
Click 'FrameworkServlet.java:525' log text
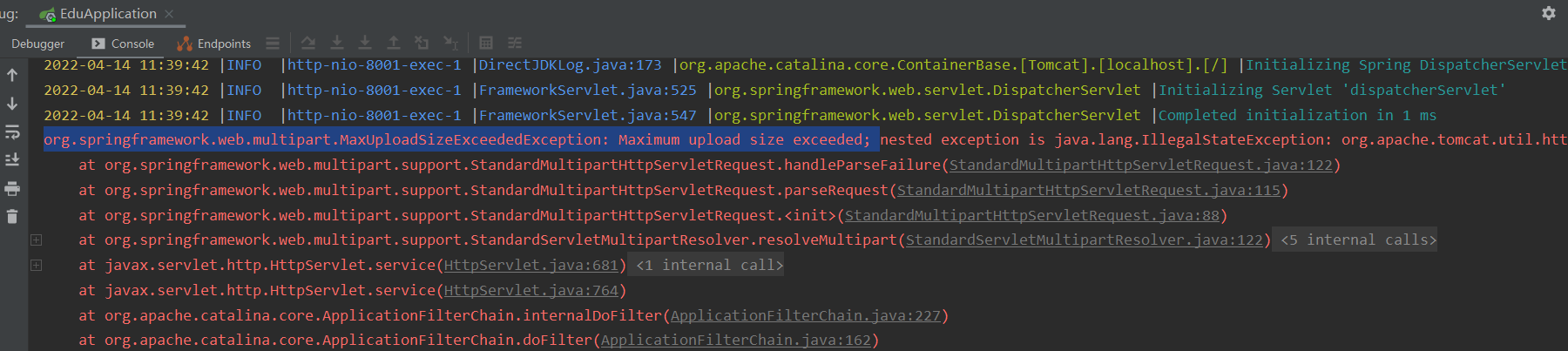tap(588, 90)
